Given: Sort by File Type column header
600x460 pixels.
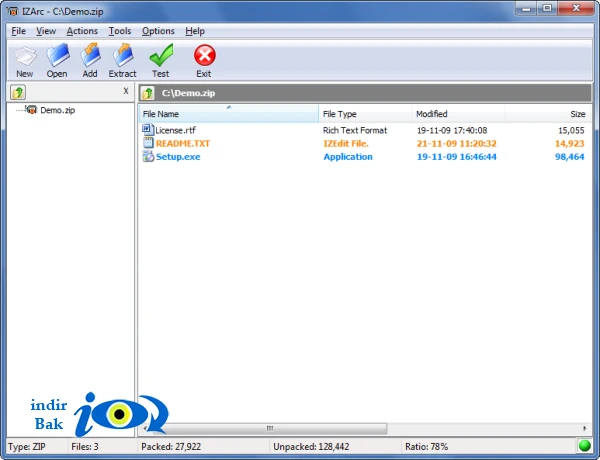Looking at the screenshot, I should click(365, 114).
